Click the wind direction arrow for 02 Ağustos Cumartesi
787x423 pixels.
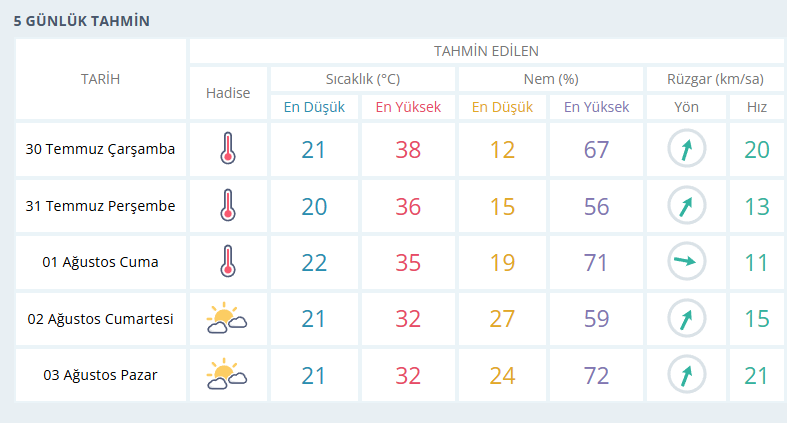coord(687,318)
